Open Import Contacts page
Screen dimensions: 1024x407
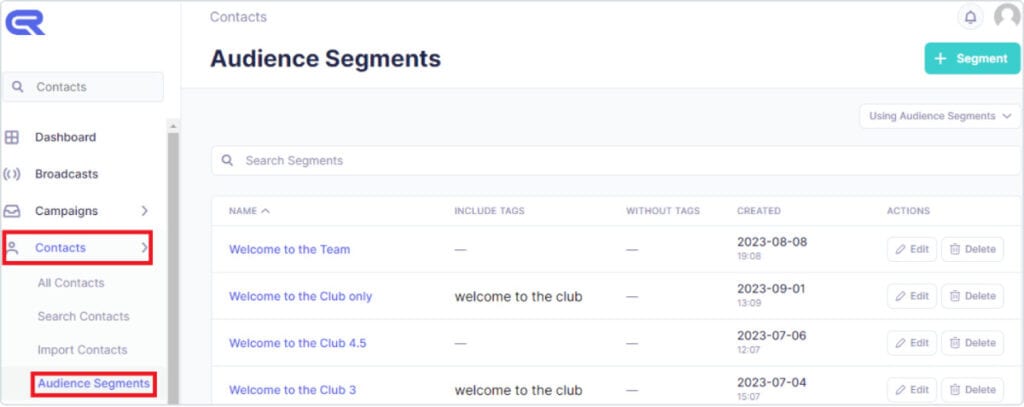pyautogui.click(x=82, y=350)
